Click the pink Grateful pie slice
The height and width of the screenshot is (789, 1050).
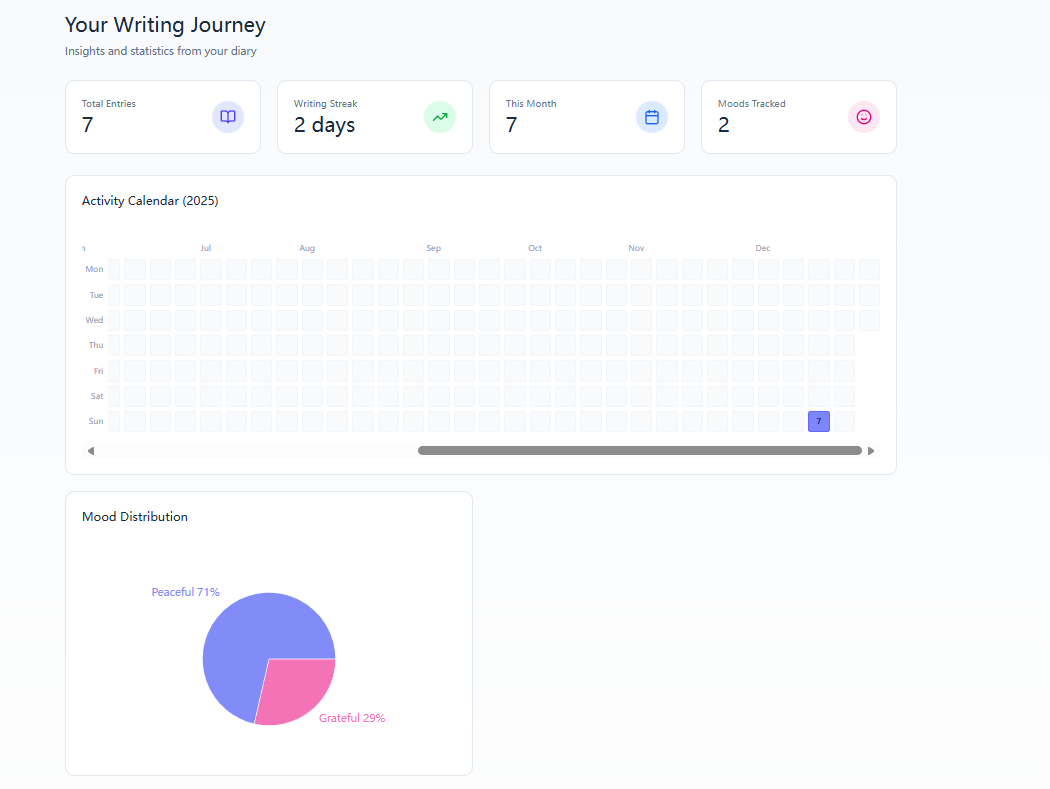(298, 688)
